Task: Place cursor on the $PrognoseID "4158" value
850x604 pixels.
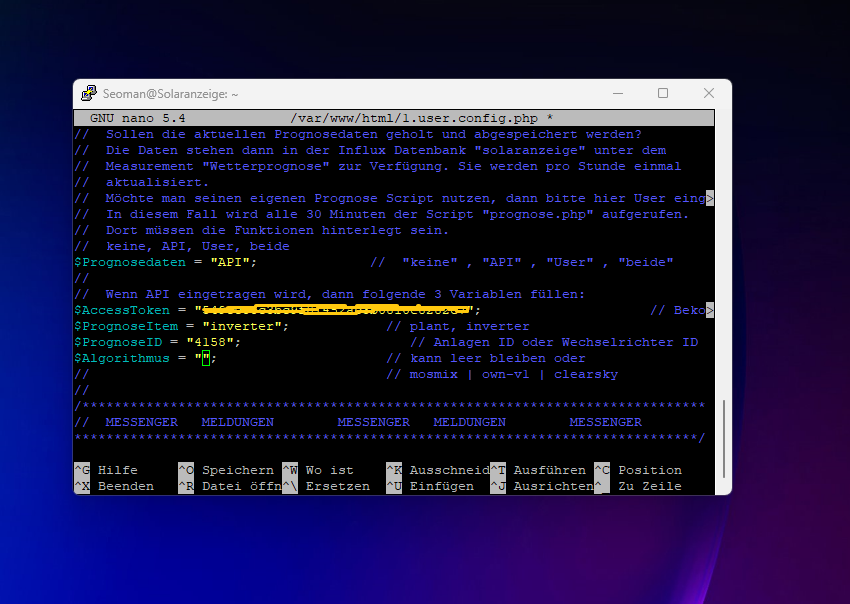Action: point(210,342)
